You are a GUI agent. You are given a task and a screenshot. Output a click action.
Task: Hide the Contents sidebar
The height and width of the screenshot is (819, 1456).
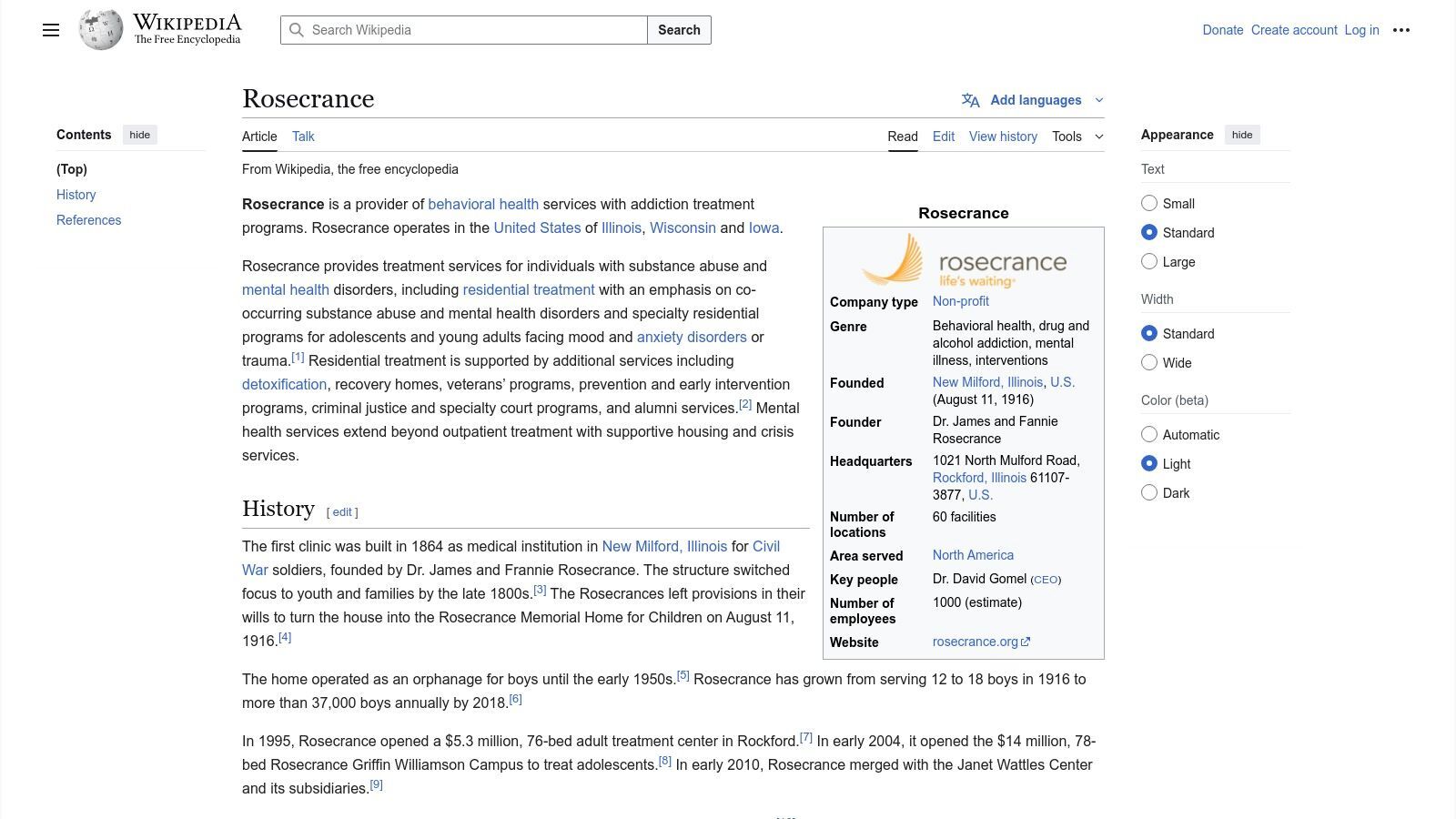click(139, 135)
